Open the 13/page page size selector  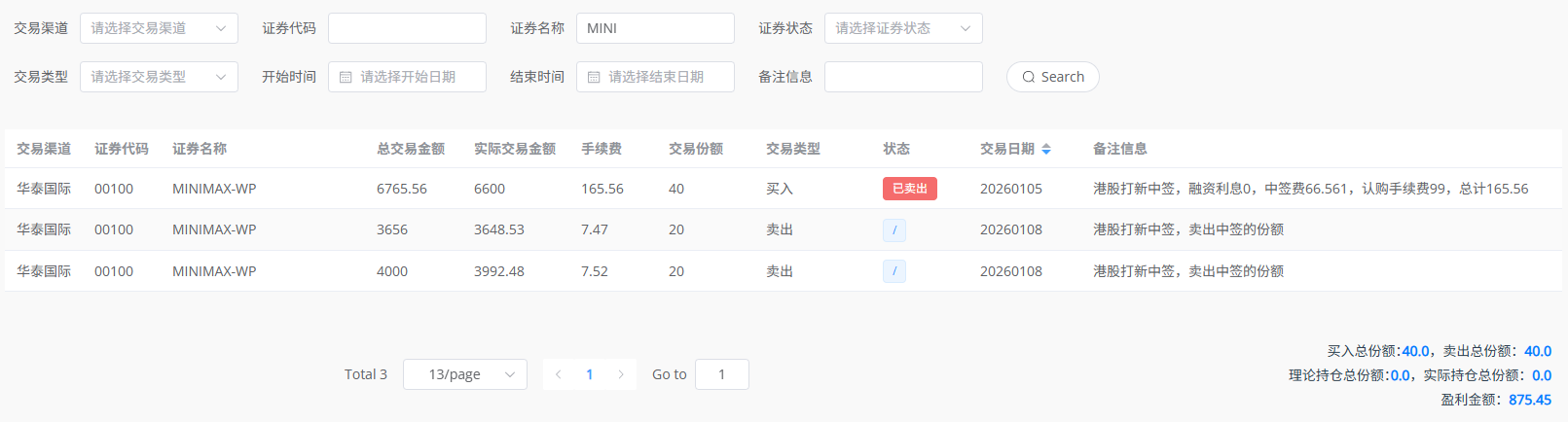tap(465, 374)
